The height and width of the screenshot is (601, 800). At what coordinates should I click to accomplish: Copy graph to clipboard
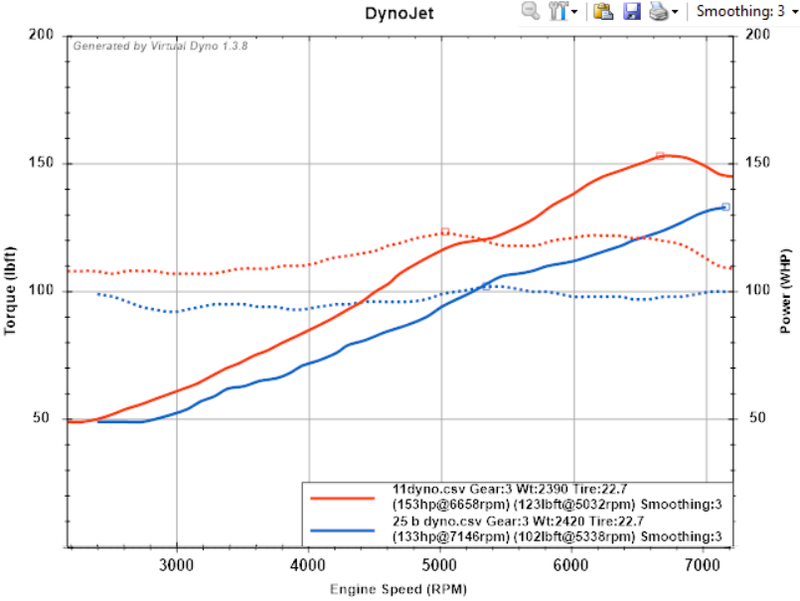point(602,12)
